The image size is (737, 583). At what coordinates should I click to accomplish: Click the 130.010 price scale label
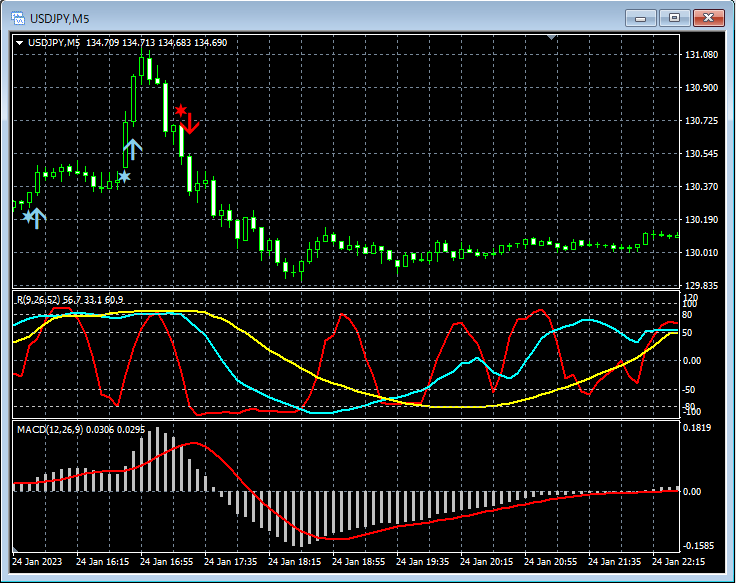(x=701, y=253)
